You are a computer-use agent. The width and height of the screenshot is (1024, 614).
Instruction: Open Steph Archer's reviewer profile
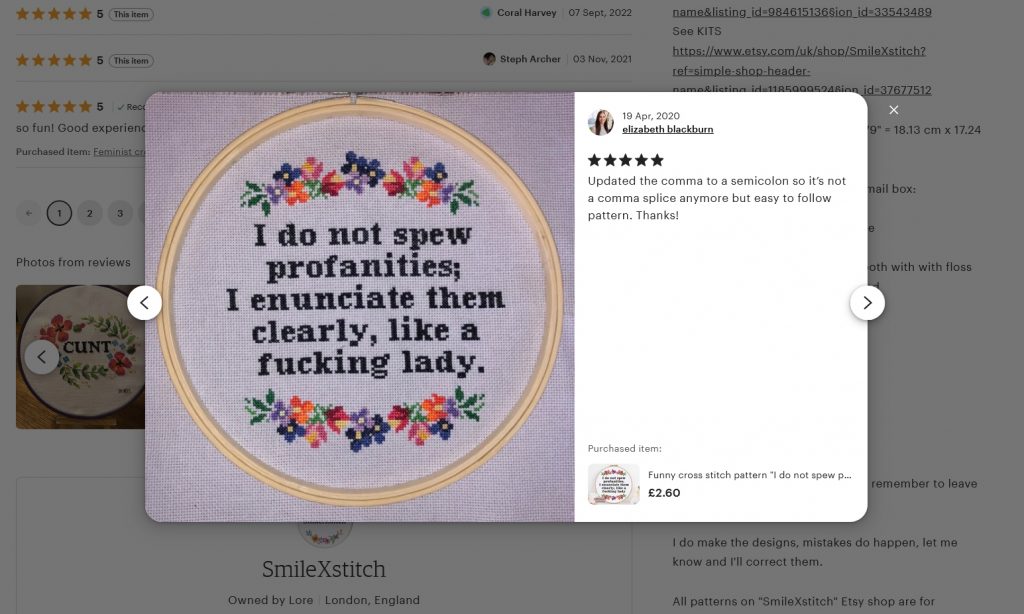click(530, 59)
